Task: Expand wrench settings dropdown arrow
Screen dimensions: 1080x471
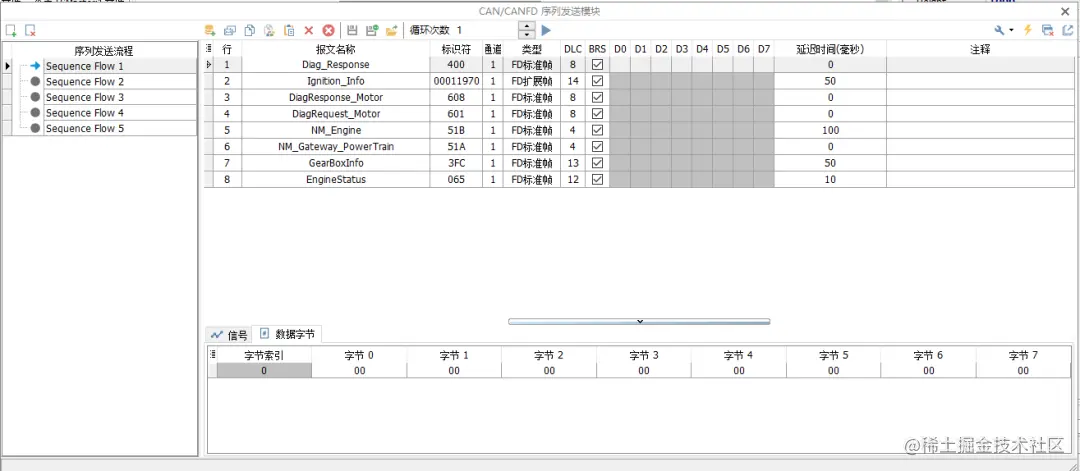Action: pyautogui.click(x=1011, y=30)
